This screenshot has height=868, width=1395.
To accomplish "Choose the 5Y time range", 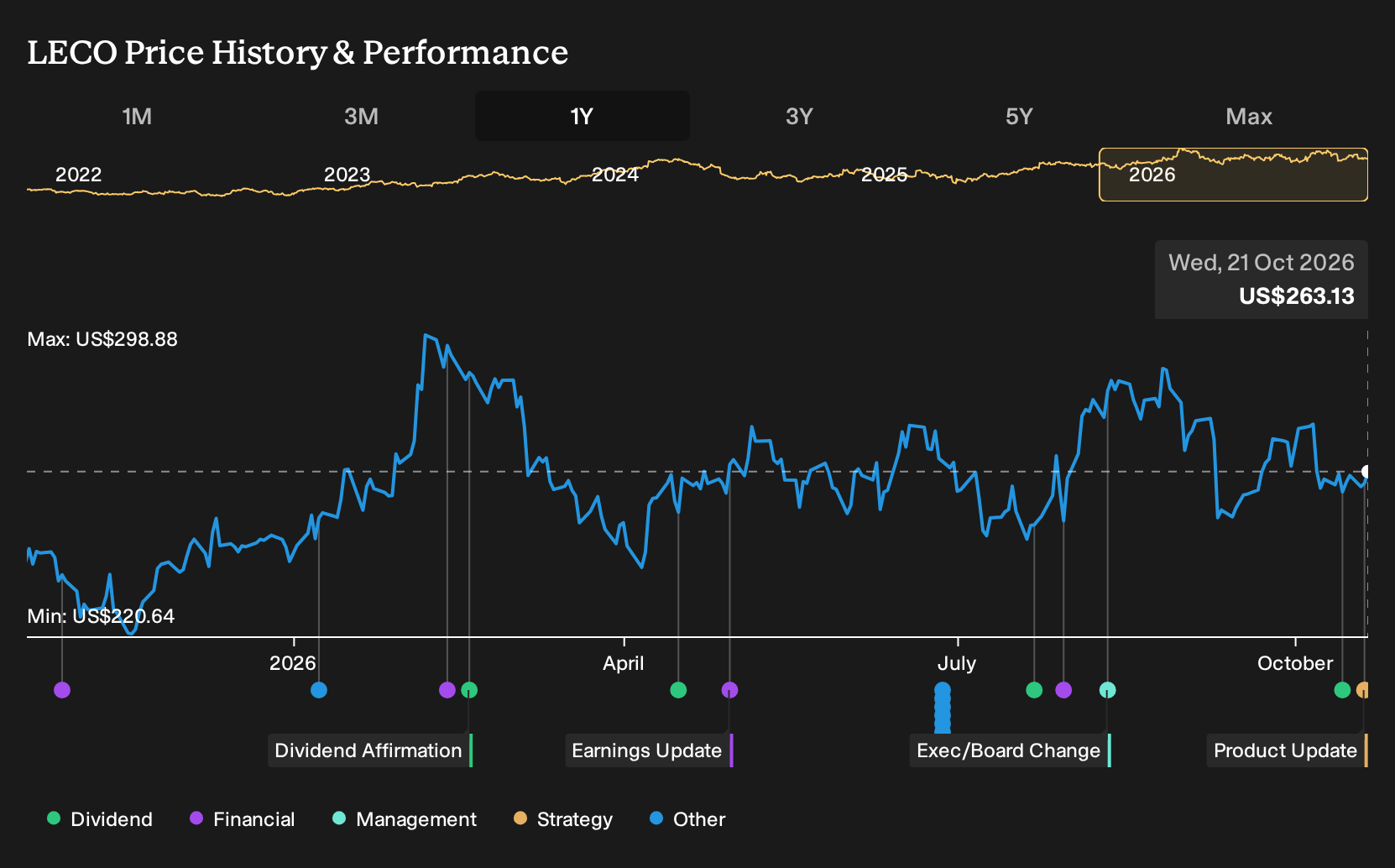I will [x=1019, y=116].
